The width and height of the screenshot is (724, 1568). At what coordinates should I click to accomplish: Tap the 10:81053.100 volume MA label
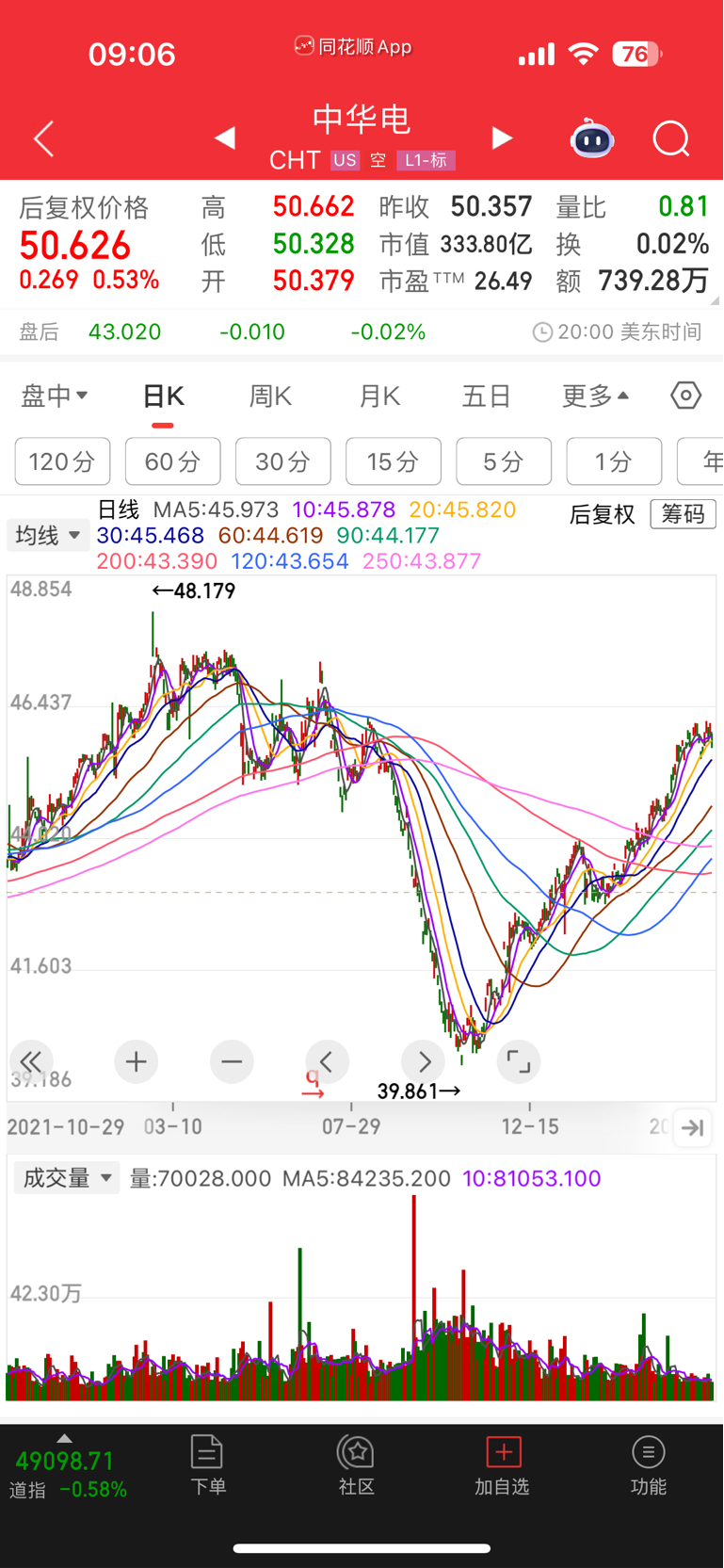click(532, 1178)
